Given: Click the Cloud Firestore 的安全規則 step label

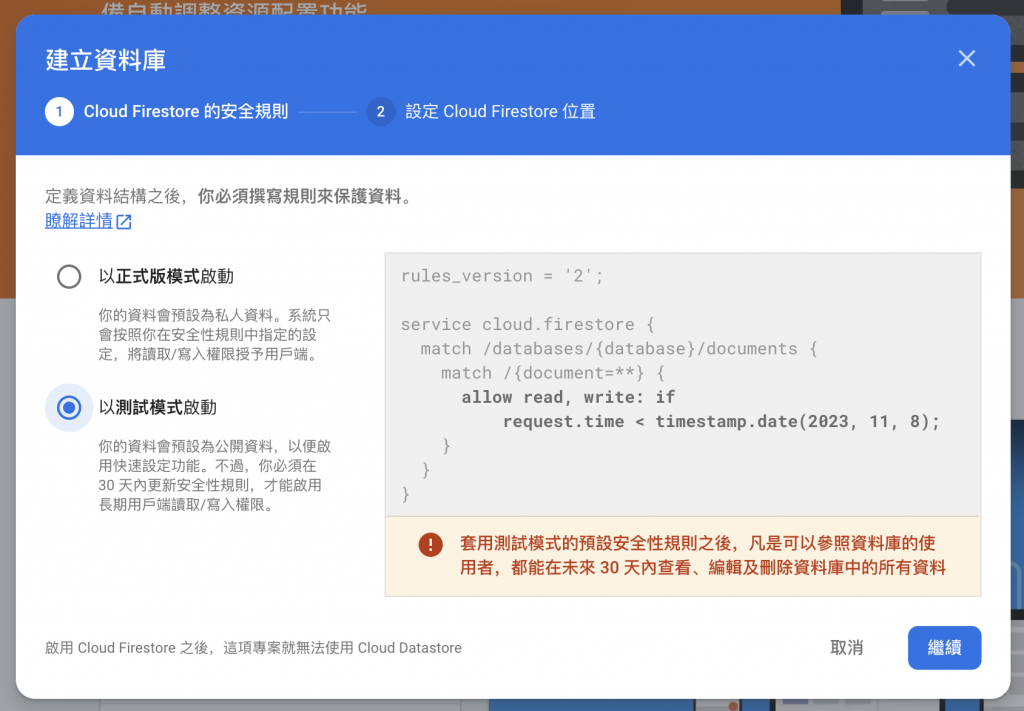Looking at the screenshot, I should pos(185,112).
